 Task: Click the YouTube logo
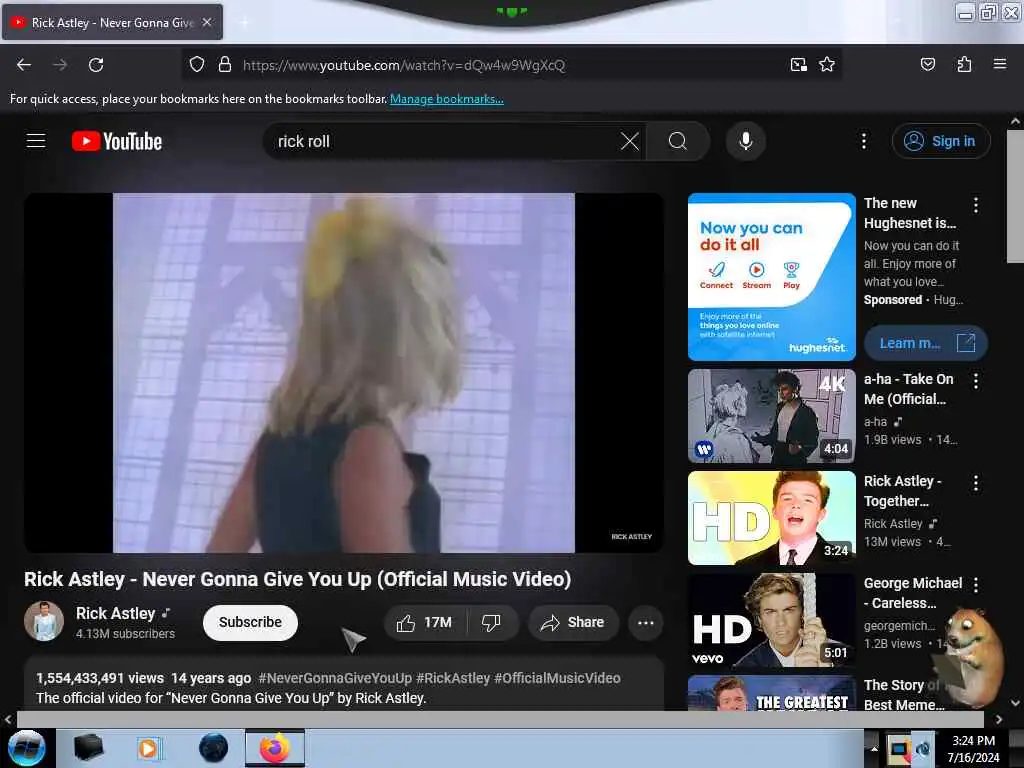(x=117, y=141)
